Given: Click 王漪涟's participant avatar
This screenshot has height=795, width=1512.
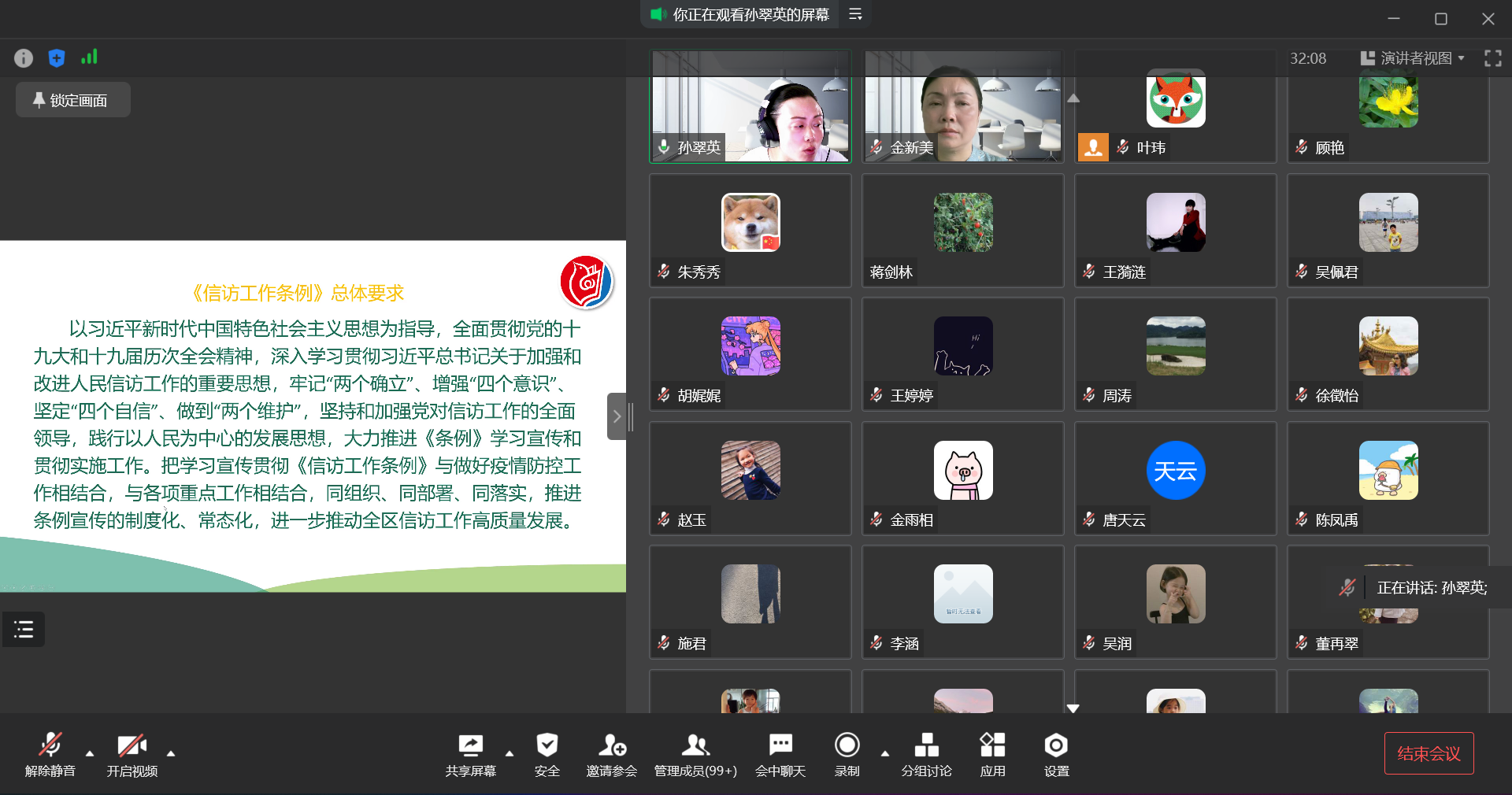Looking at the screenshot, I should [x=1176, y=222].
